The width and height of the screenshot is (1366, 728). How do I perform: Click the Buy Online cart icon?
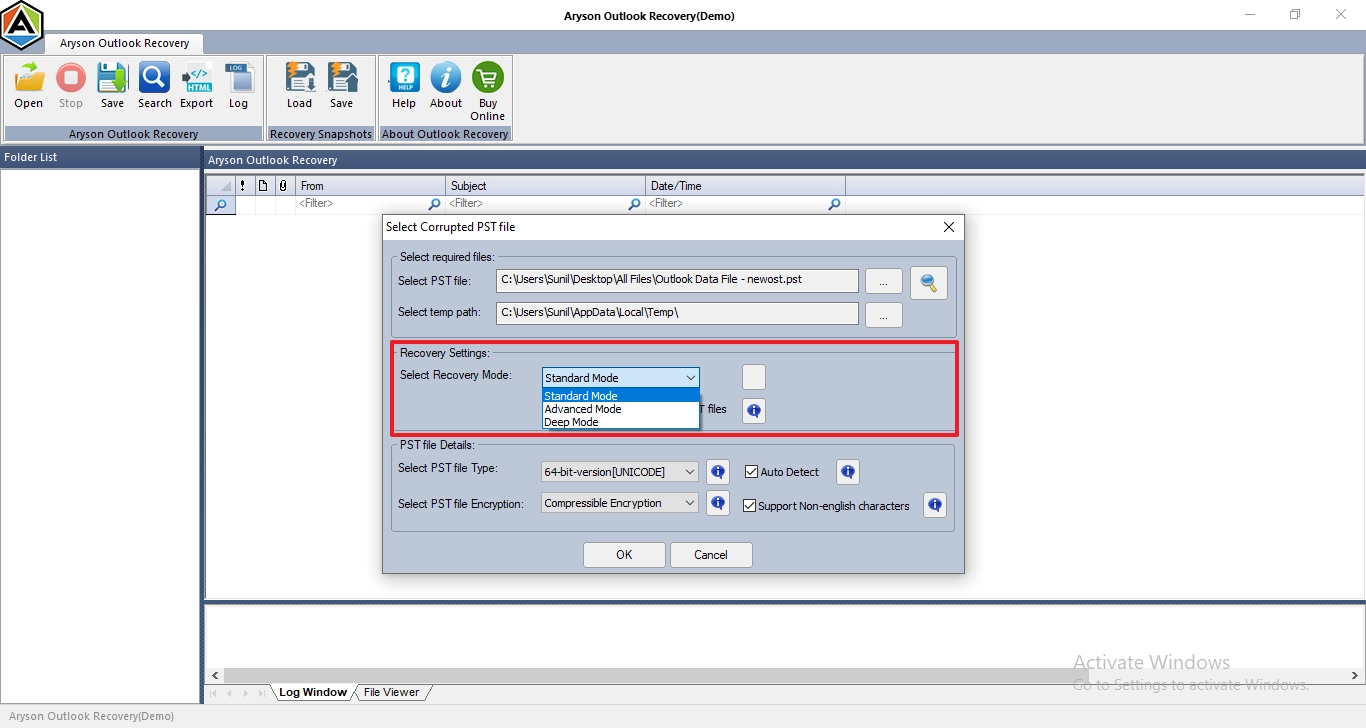click(488, 78)
